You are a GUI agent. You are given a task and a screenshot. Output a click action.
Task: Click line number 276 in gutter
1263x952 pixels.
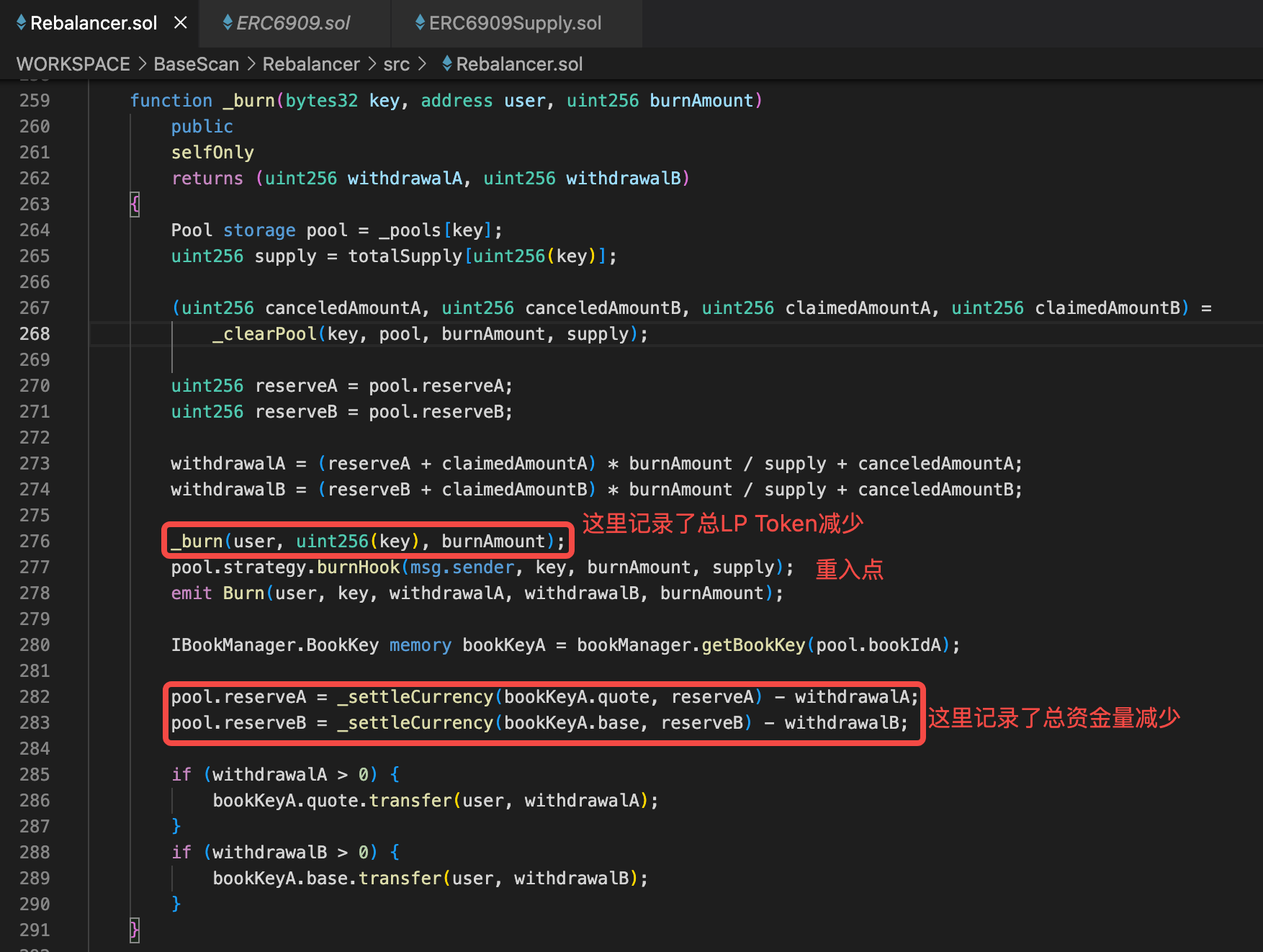35,542
